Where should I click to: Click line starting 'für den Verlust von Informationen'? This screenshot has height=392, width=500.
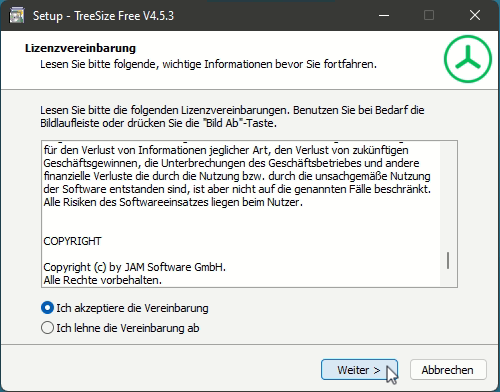(226, 150)
